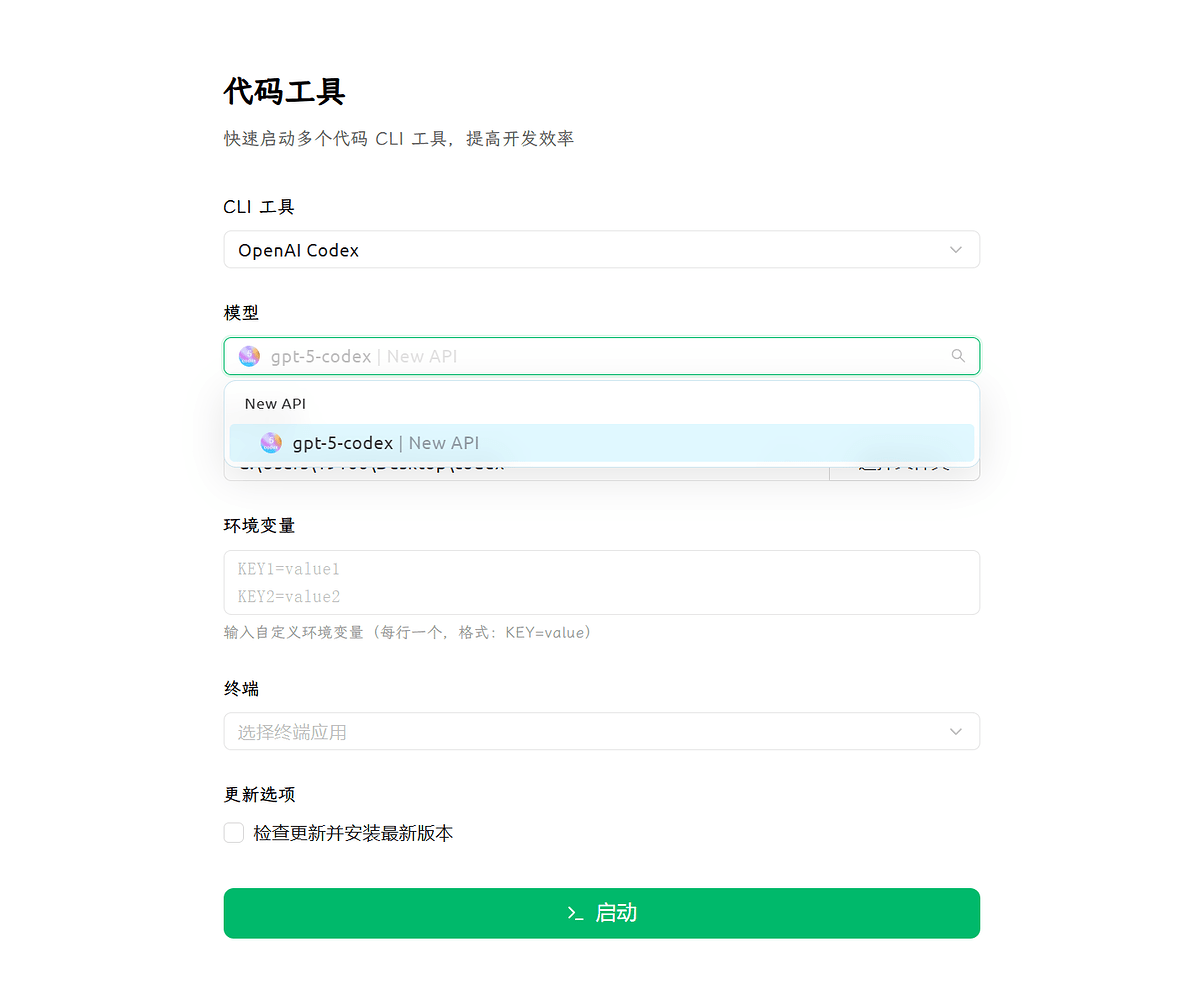
Task: Click the partially hidden select folder button
Action: tap(905, 472)
